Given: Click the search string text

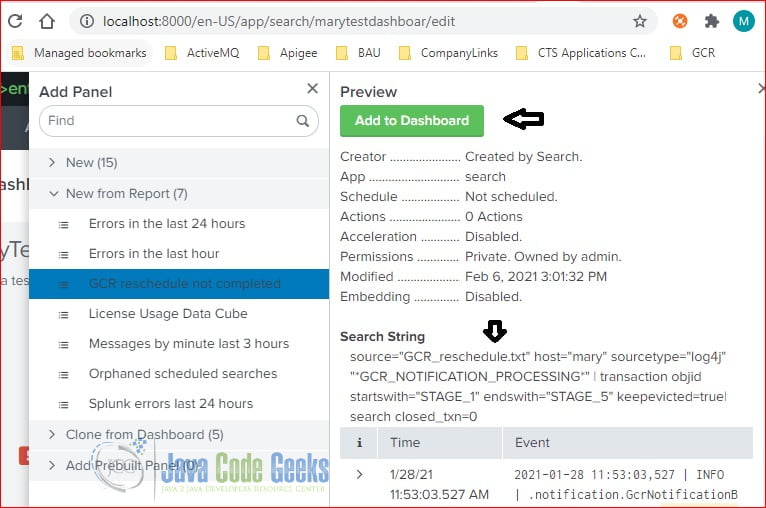Looking at the screenshot, I should (x=538, y=386).
